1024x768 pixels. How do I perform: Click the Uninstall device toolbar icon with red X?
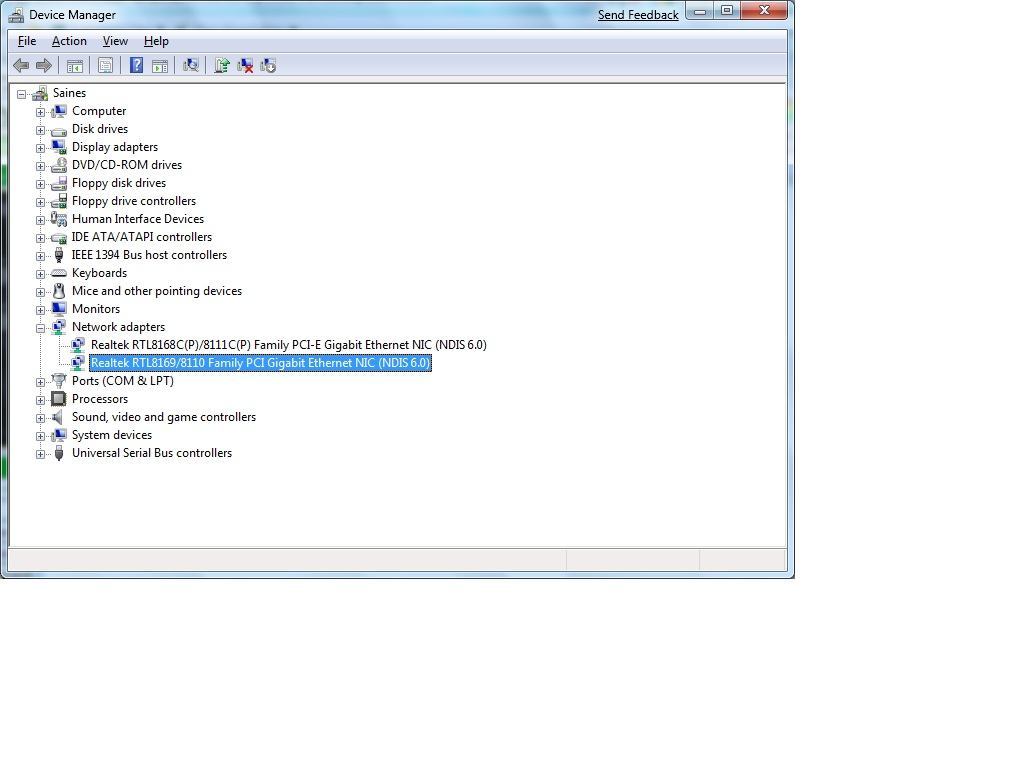point(245,65)
